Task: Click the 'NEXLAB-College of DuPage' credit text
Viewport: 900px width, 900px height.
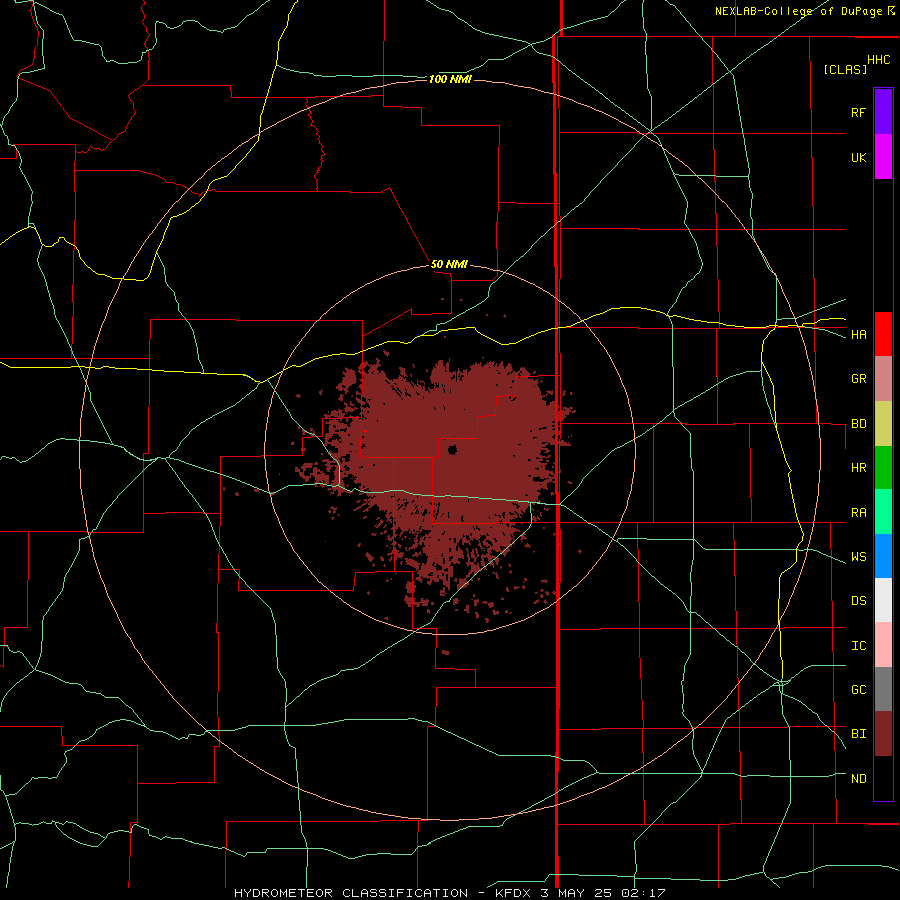Action: pyautogui.click(x=798, y=11)
